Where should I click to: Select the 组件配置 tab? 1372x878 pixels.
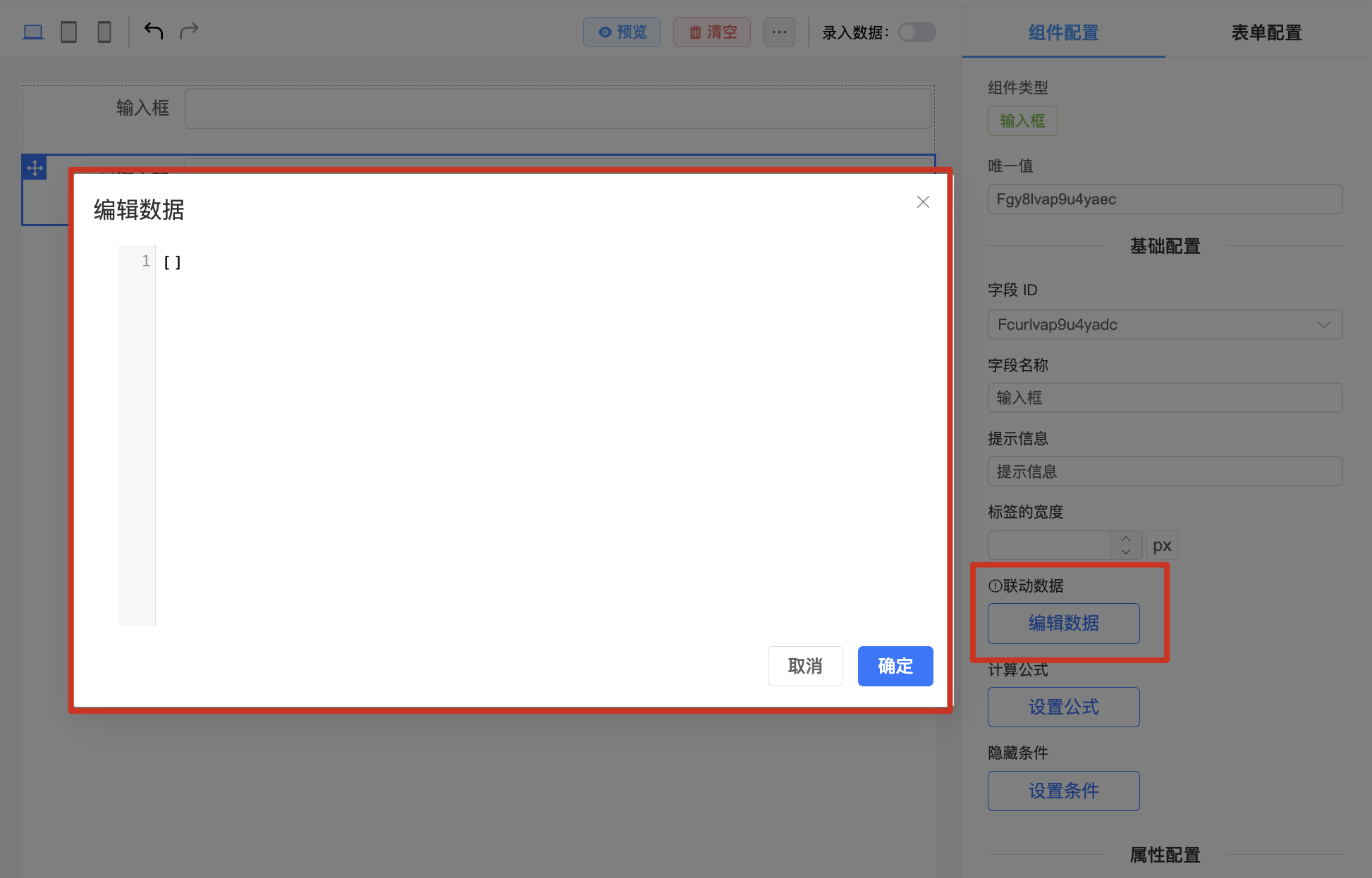pyautogui.click(x=1063, y=32)
